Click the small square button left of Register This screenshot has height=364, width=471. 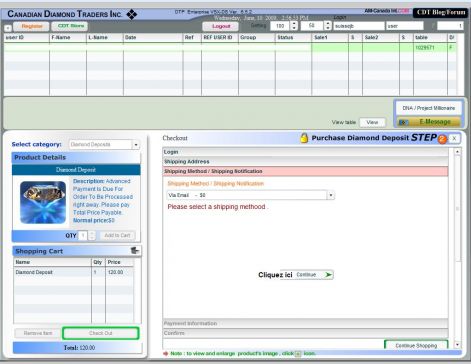pyautogui.click(x=8, y=28)
